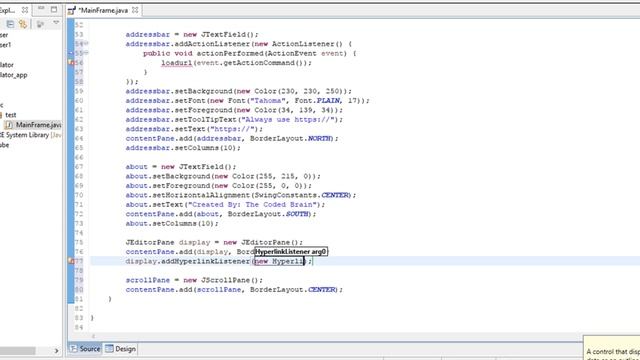This screenshot has width=640, height=360.
Task: Collapse the code fold on line 55
Action: point(86,53)
